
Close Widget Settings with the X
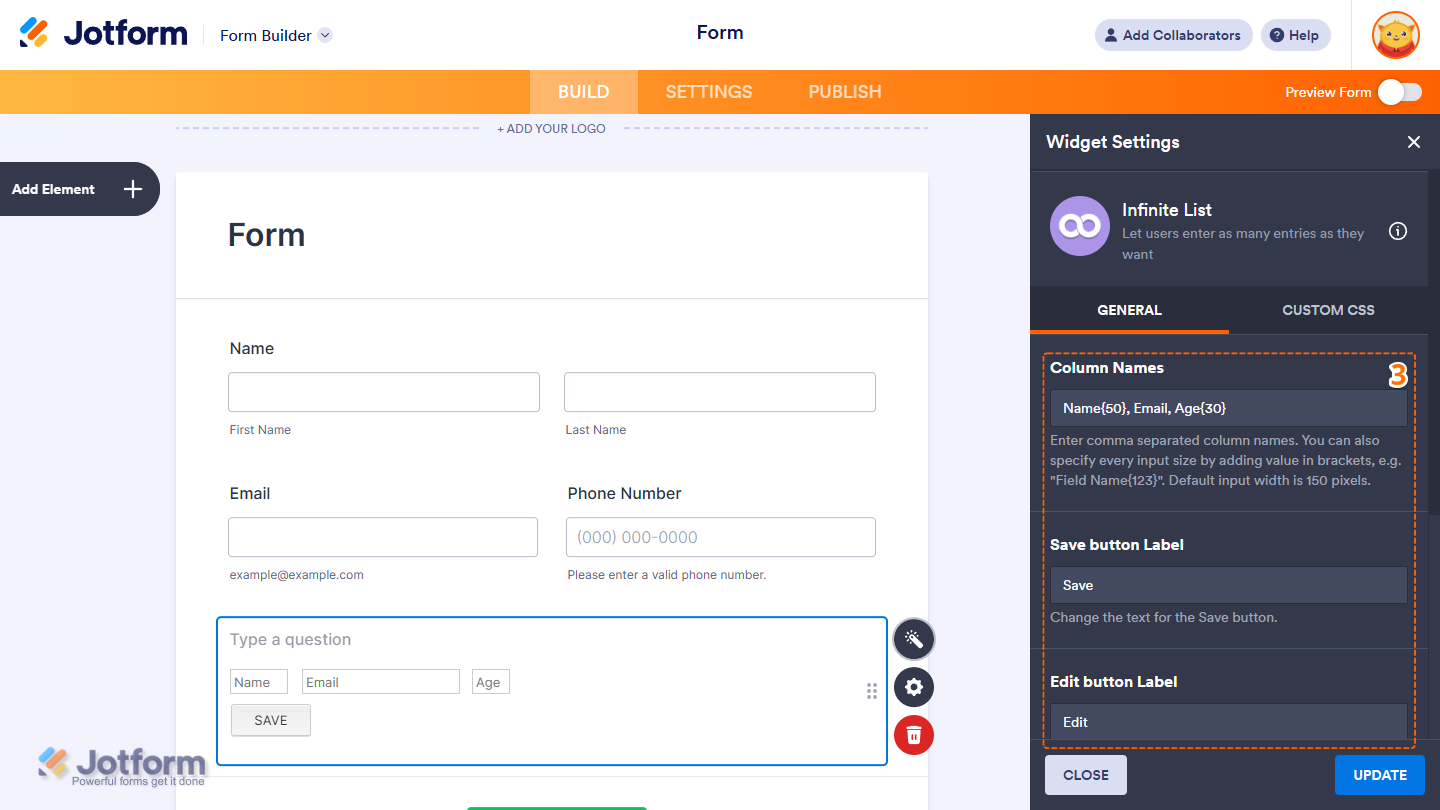pyautogui.click(x=1413, y=142)
